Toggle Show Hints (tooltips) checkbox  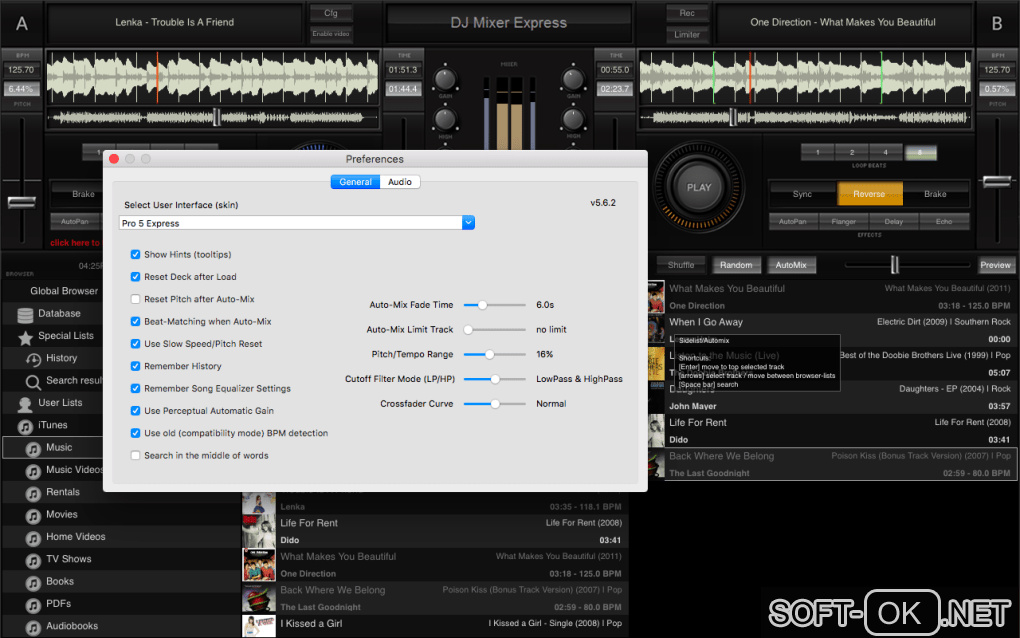click(135, 254)
